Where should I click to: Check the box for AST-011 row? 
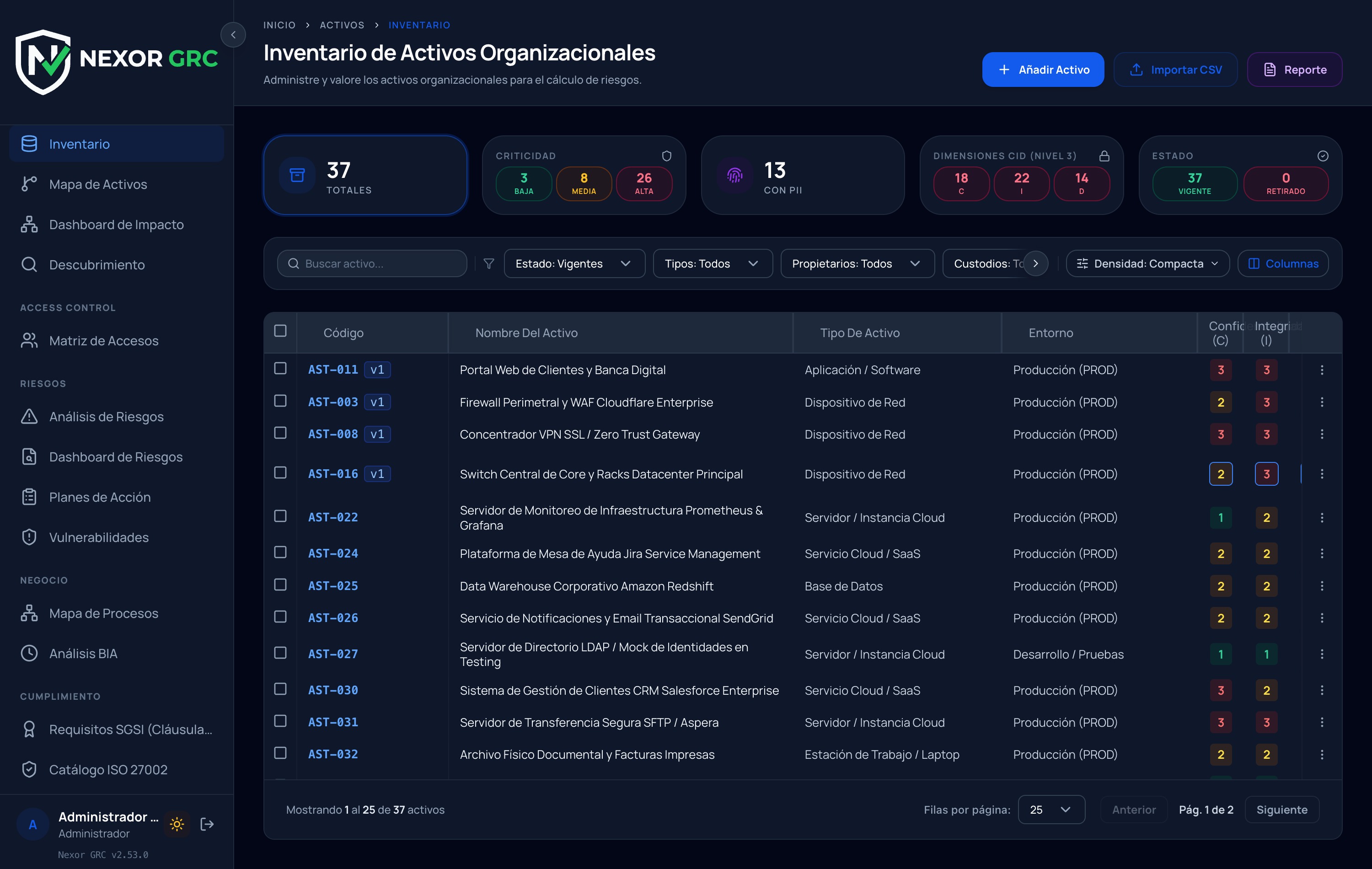point(280,368)
